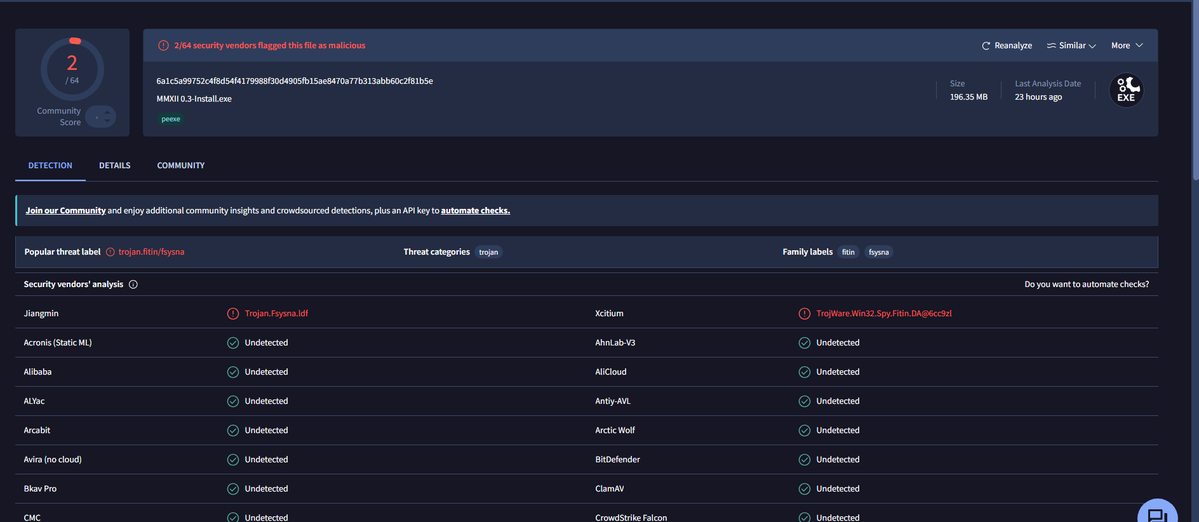
Task: Click Undetected in the Avira (no cloud) row
Action: 266,459
